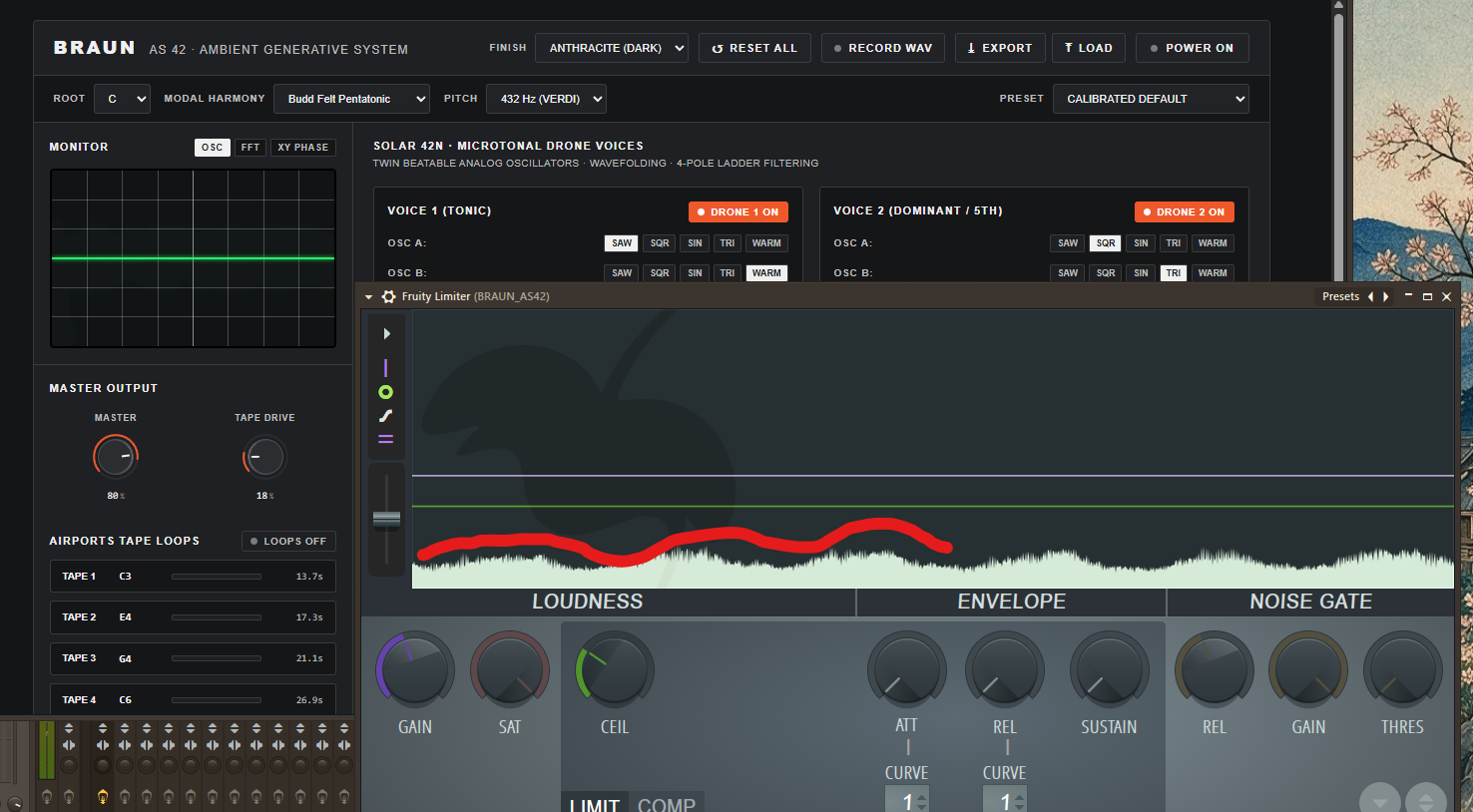Open the ROOT note dropdown
The image size is (1473, 812).
pos(122,99)
